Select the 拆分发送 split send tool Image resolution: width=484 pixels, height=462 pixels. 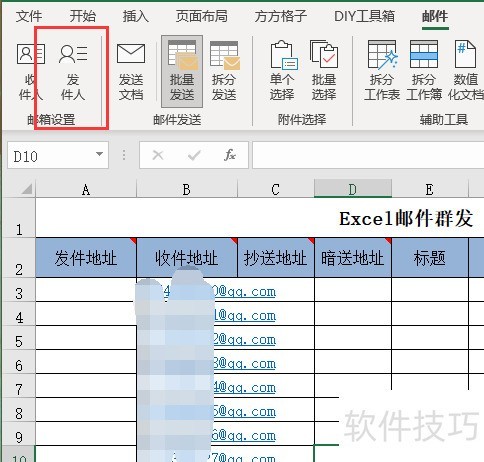click(224, 71)
